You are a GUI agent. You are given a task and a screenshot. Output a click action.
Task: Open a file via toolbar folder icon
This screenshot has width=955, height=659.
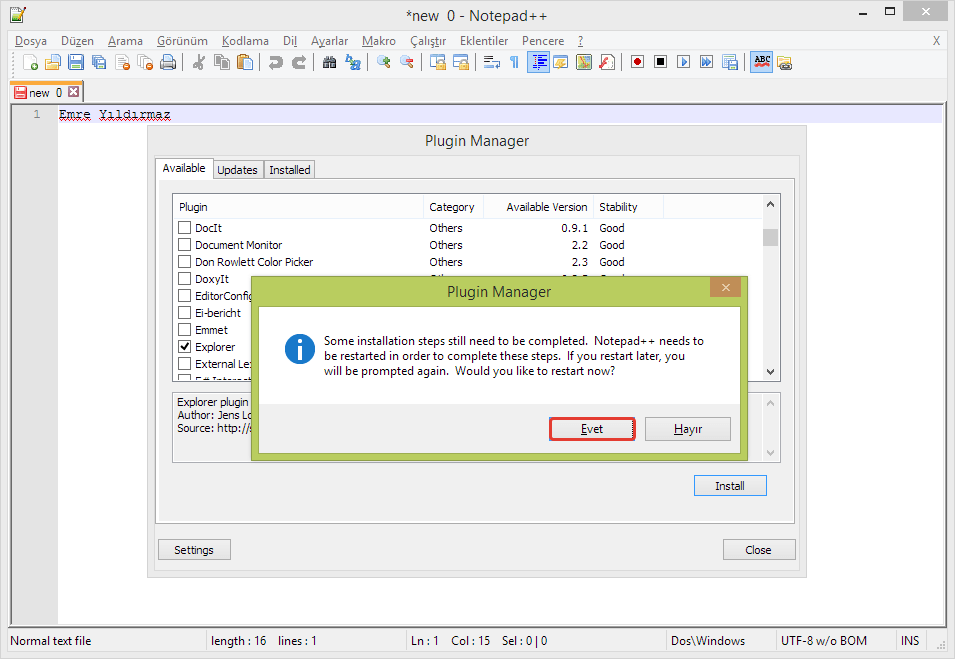coord(53,62)
